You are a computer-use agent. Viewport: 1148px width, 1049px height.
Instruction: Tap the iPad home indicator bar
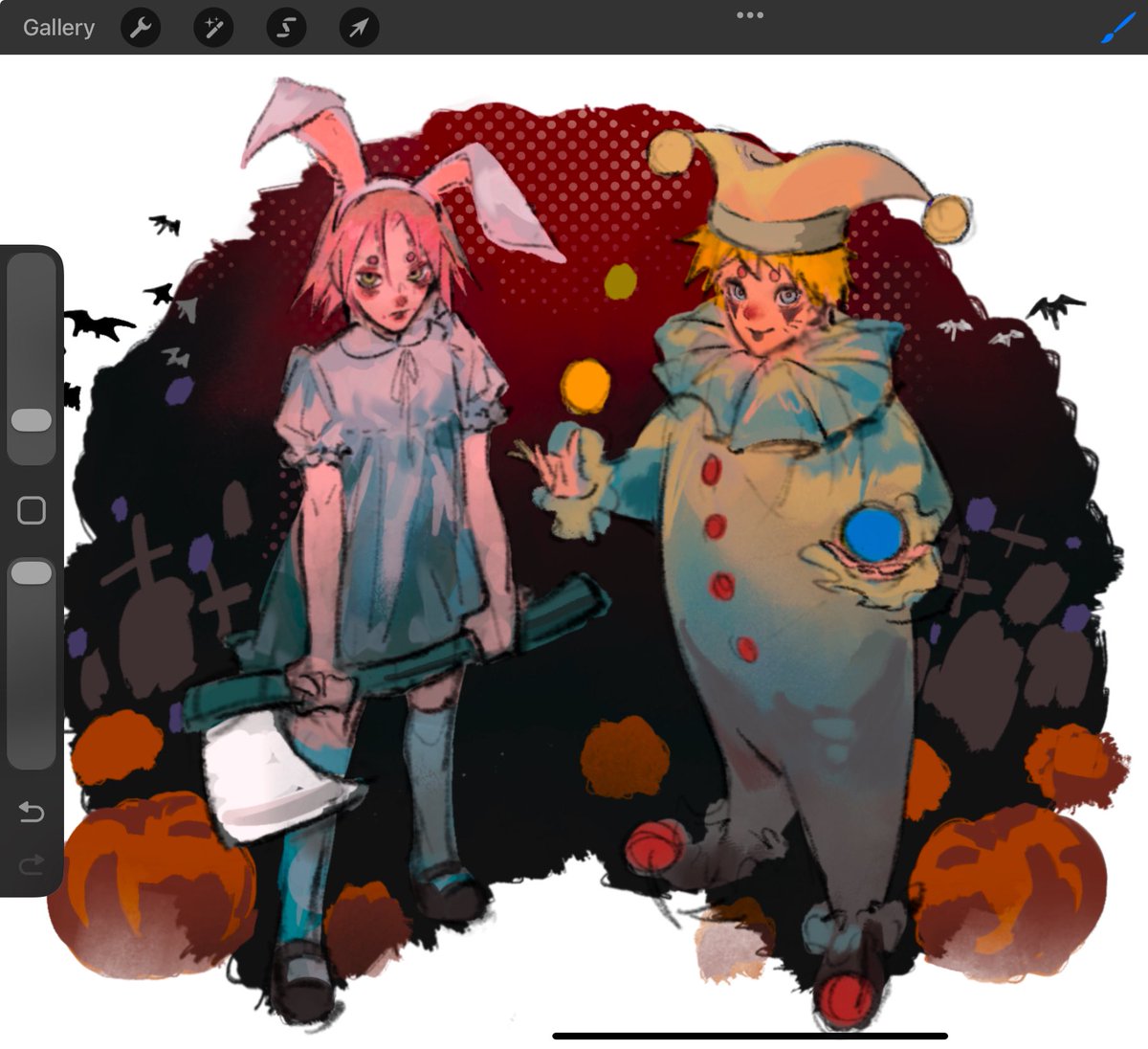coord(750,1036)
